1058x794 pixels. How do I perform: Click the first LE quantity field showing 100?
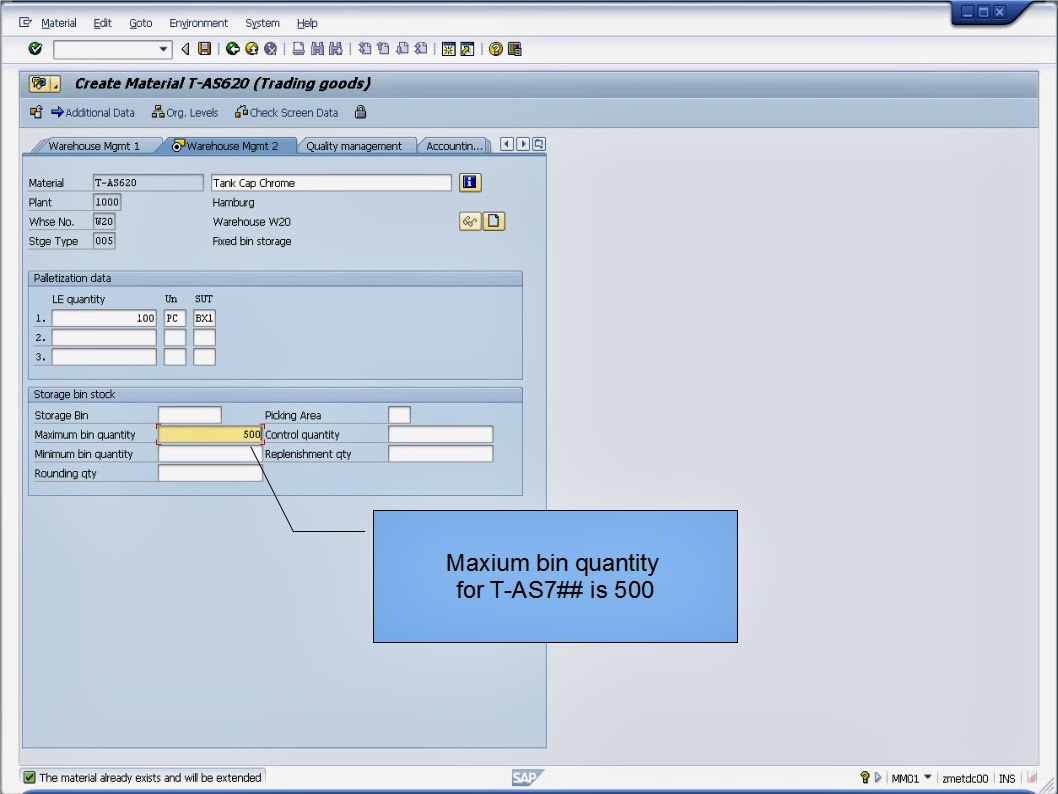pyautogui.click(x=104, y=318)
